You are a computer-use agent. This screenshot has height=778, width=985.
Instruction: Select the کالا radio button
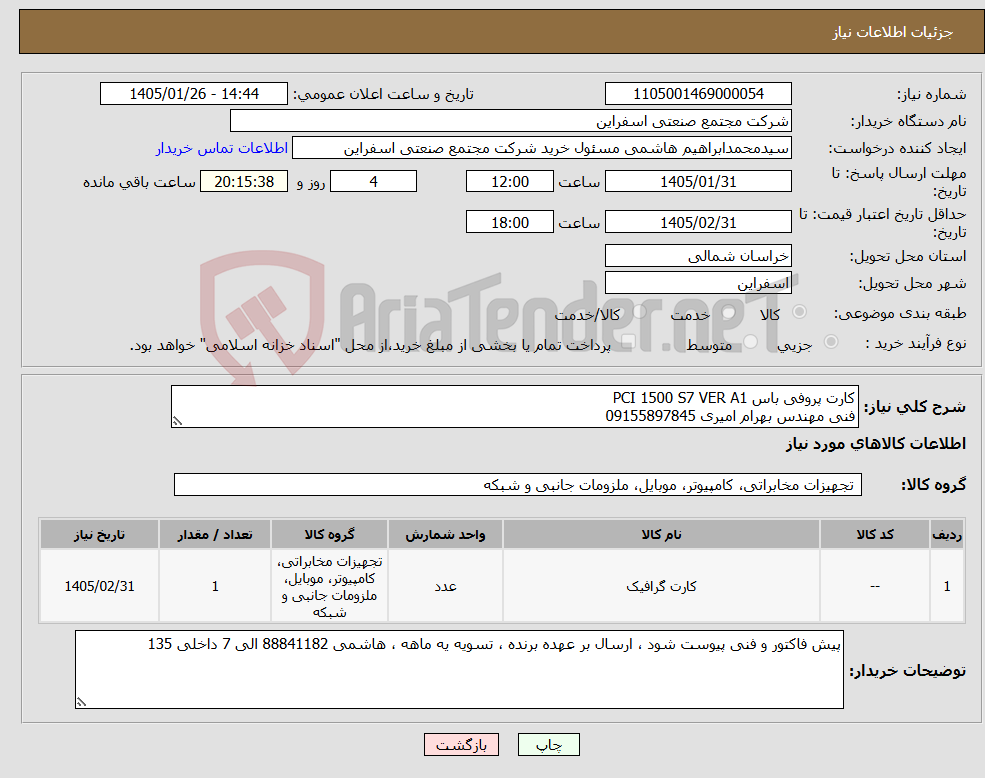click(x=800, y=312)
